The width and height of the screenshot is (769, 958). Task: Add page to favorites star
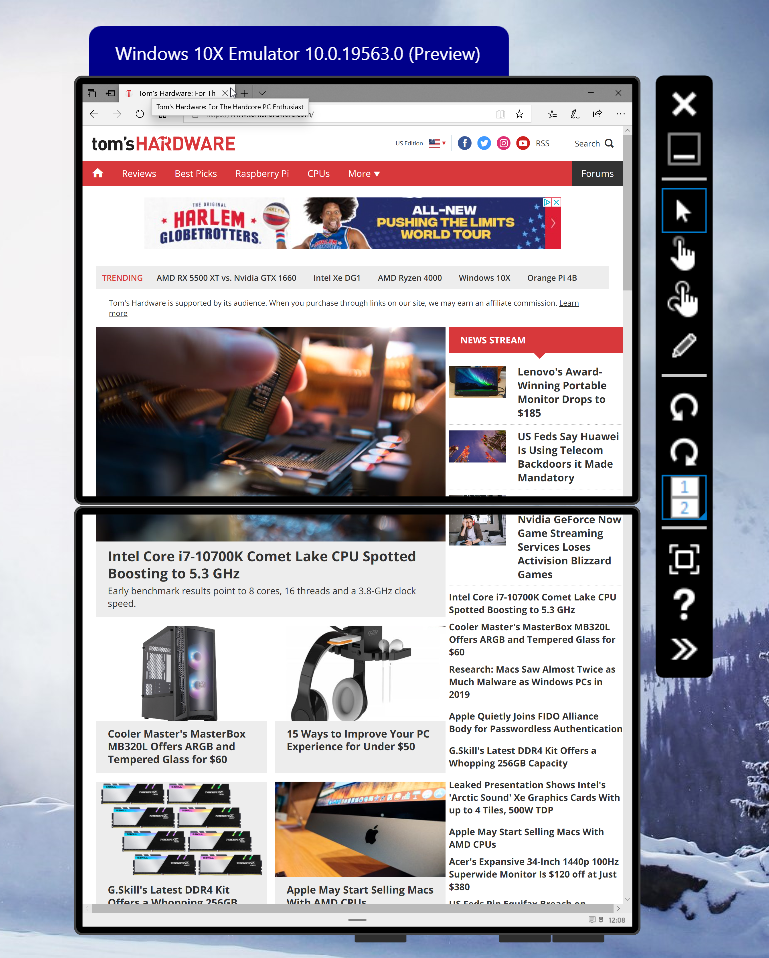click(x=519, y=114)
